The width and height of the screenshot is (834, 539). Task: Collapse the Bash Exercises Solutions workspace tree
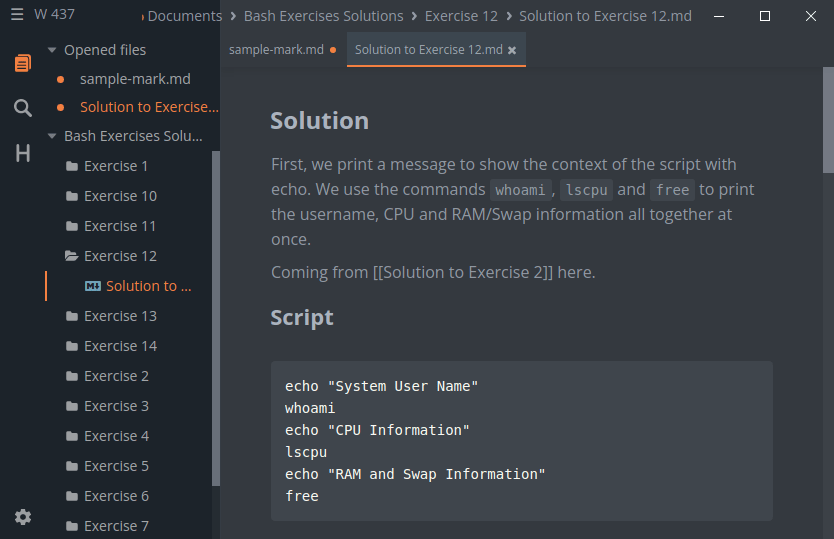52,136
